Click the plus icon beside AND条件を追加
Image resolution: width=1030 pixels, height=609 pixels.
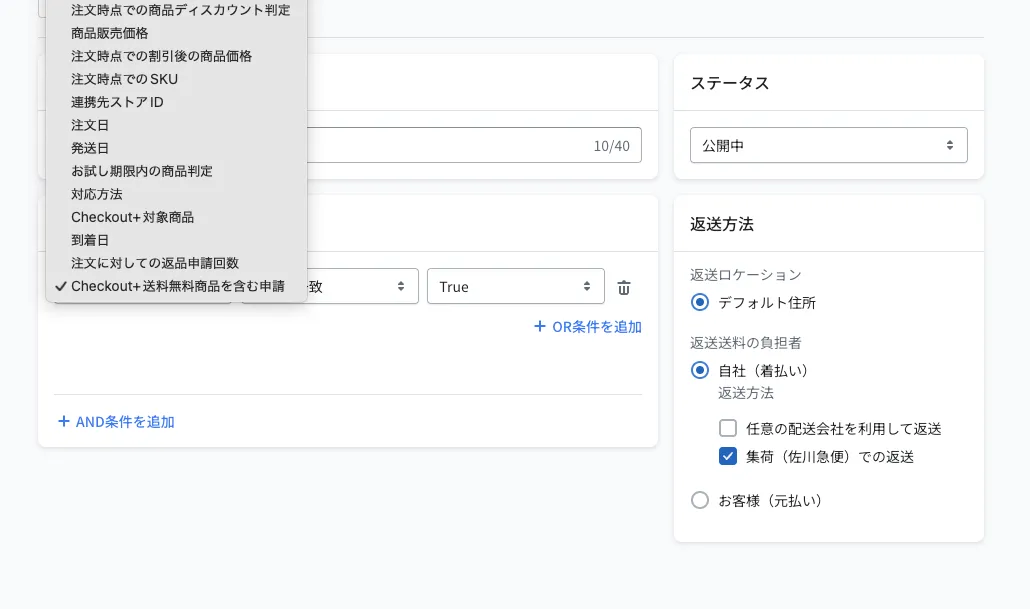pyautogui.click(x=64, y=421)
